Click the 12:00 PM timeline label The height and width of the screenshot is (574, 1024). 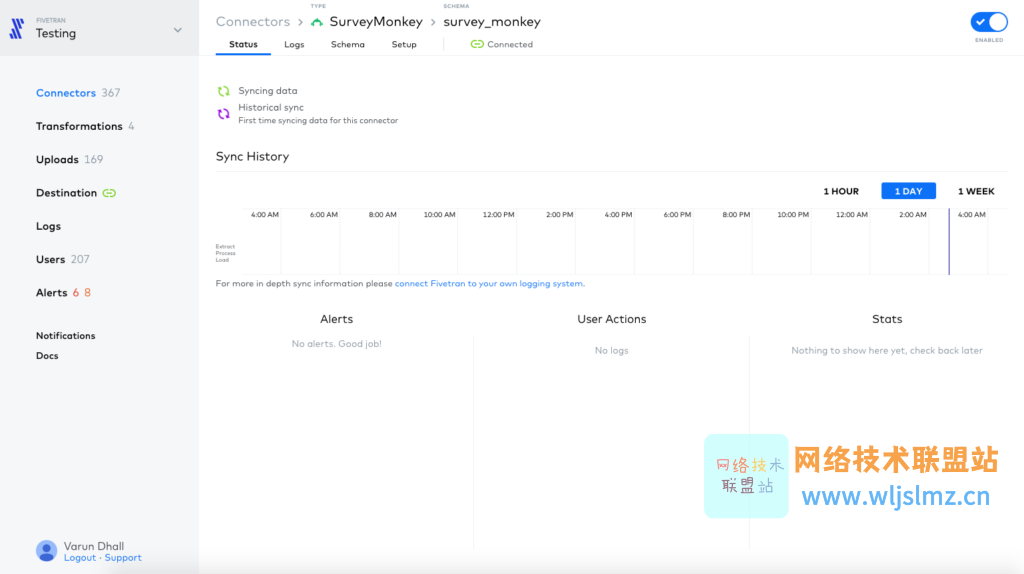coord(498,215)
